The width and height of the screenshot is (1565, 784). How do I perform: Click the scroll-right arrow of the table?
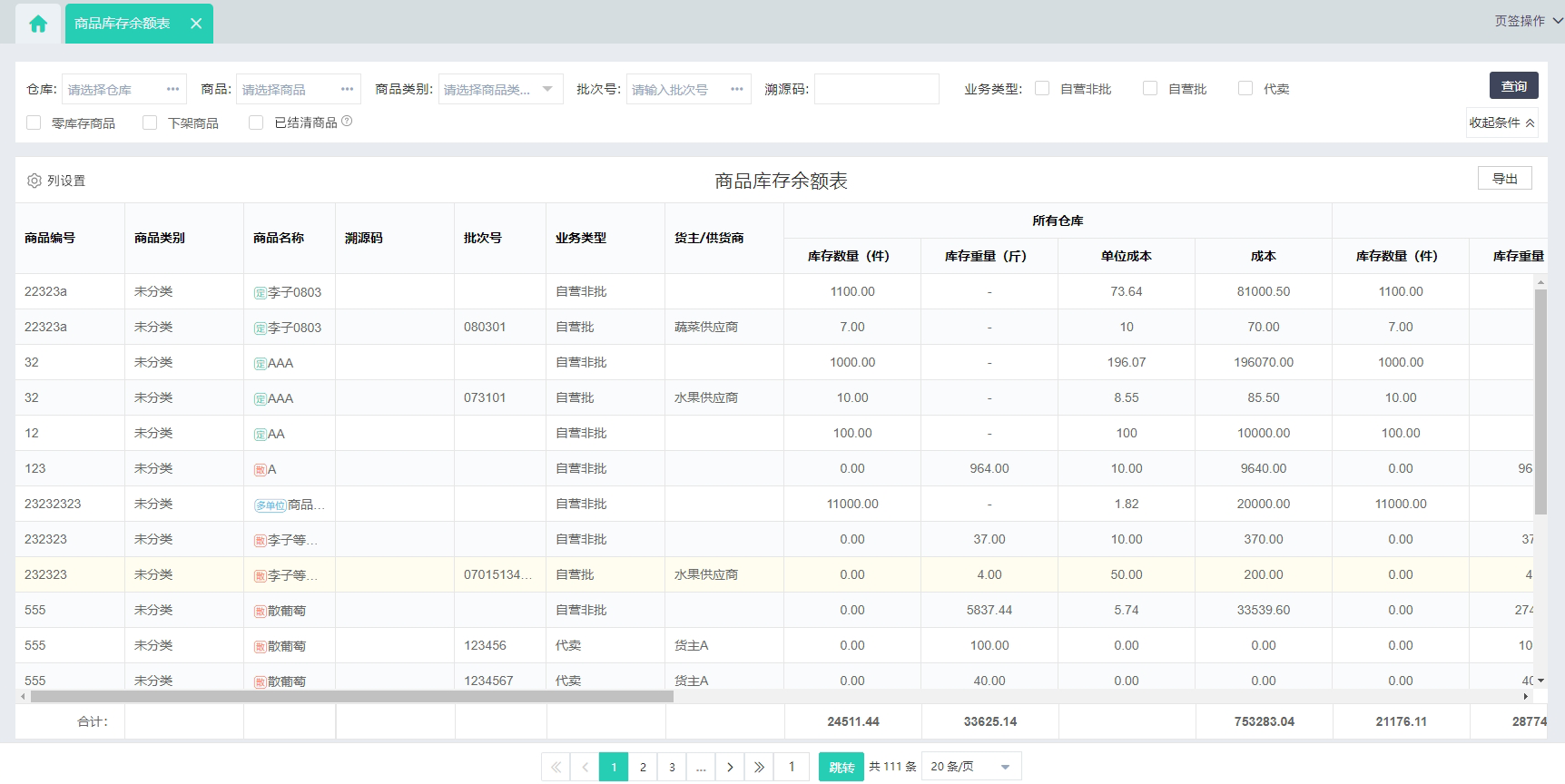pyautogui.click(x=1525, y=697)
